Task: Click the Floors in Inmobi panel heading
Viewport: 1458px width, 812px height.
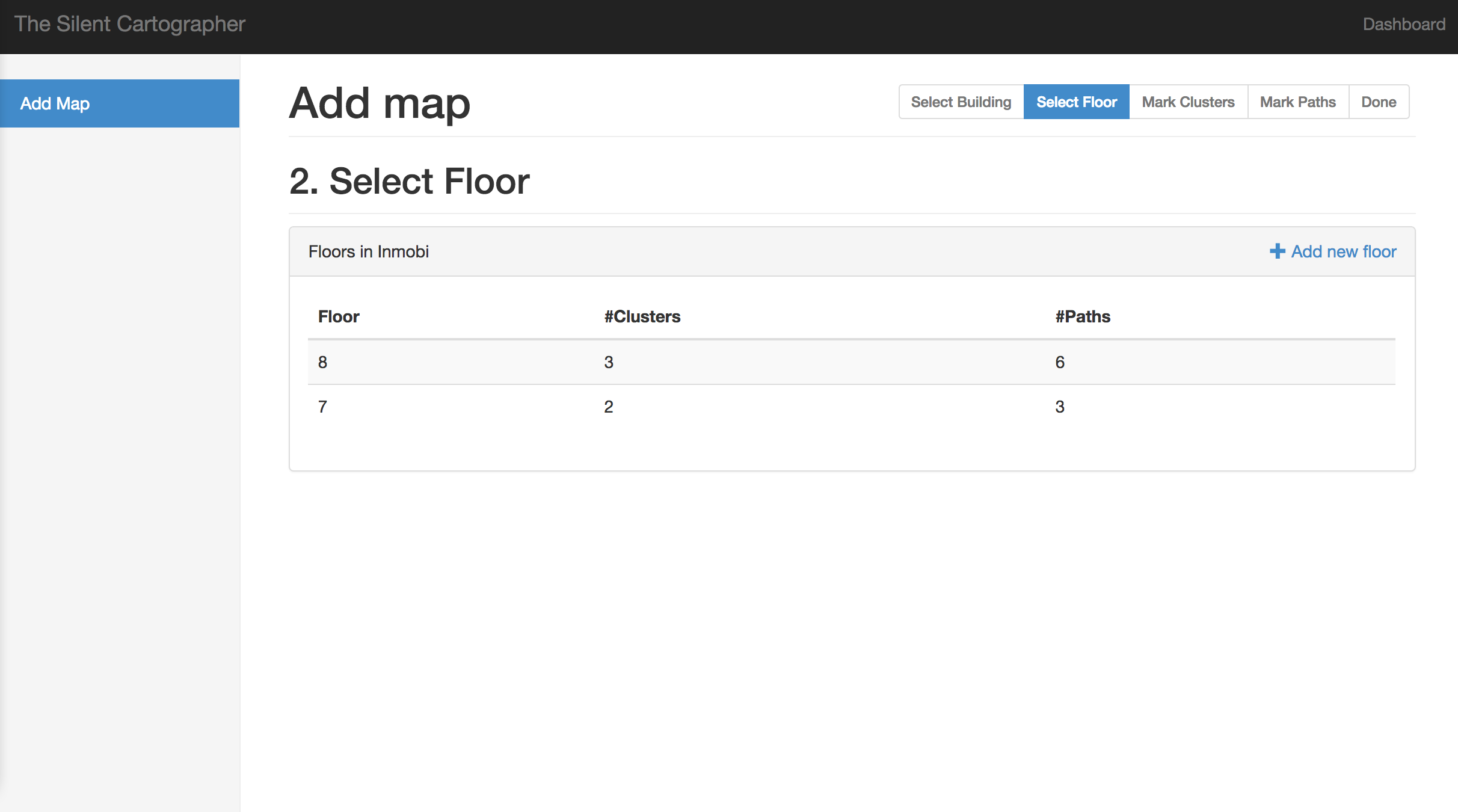Action: click(368, 251)
